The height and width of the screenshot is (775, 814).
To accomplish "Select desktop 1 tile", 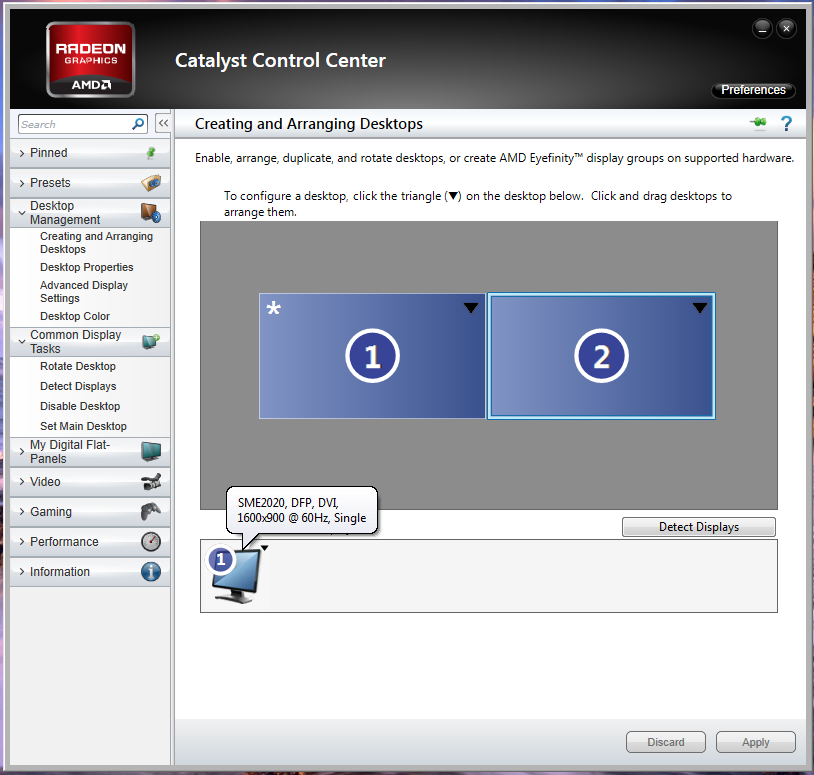I will pyautogui.click(x=372, y=356).
